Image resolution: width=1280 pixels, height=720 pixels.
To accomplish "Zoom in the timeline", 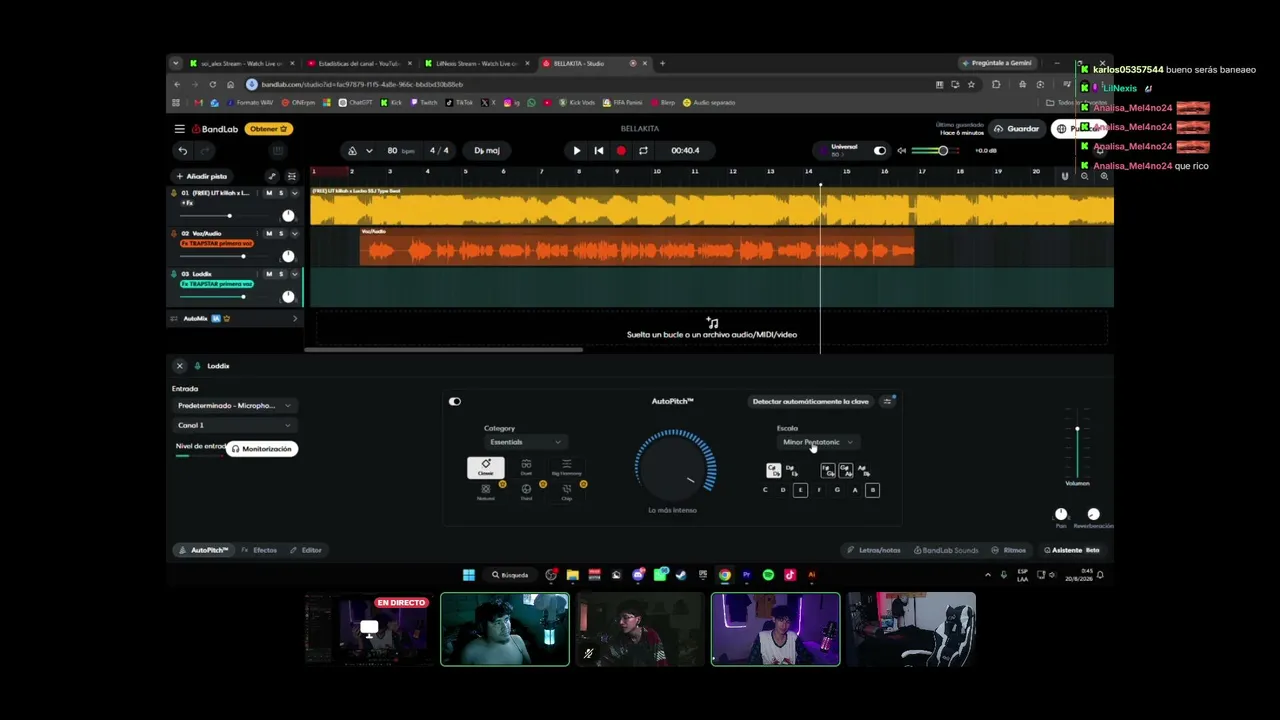I will click(x=1104, y=176).
